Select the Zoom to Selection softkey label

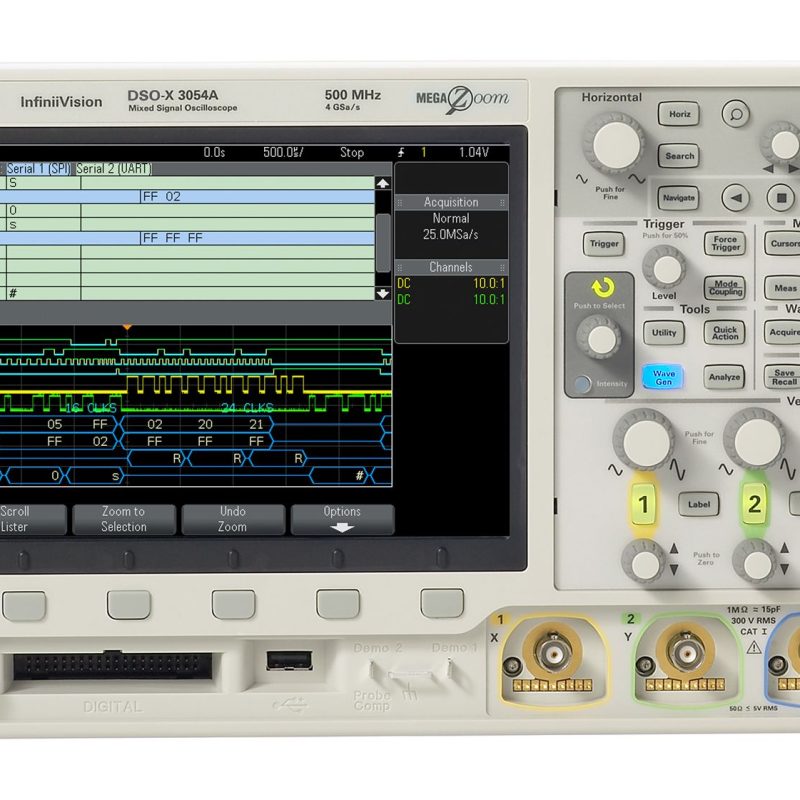pos(124,519)
